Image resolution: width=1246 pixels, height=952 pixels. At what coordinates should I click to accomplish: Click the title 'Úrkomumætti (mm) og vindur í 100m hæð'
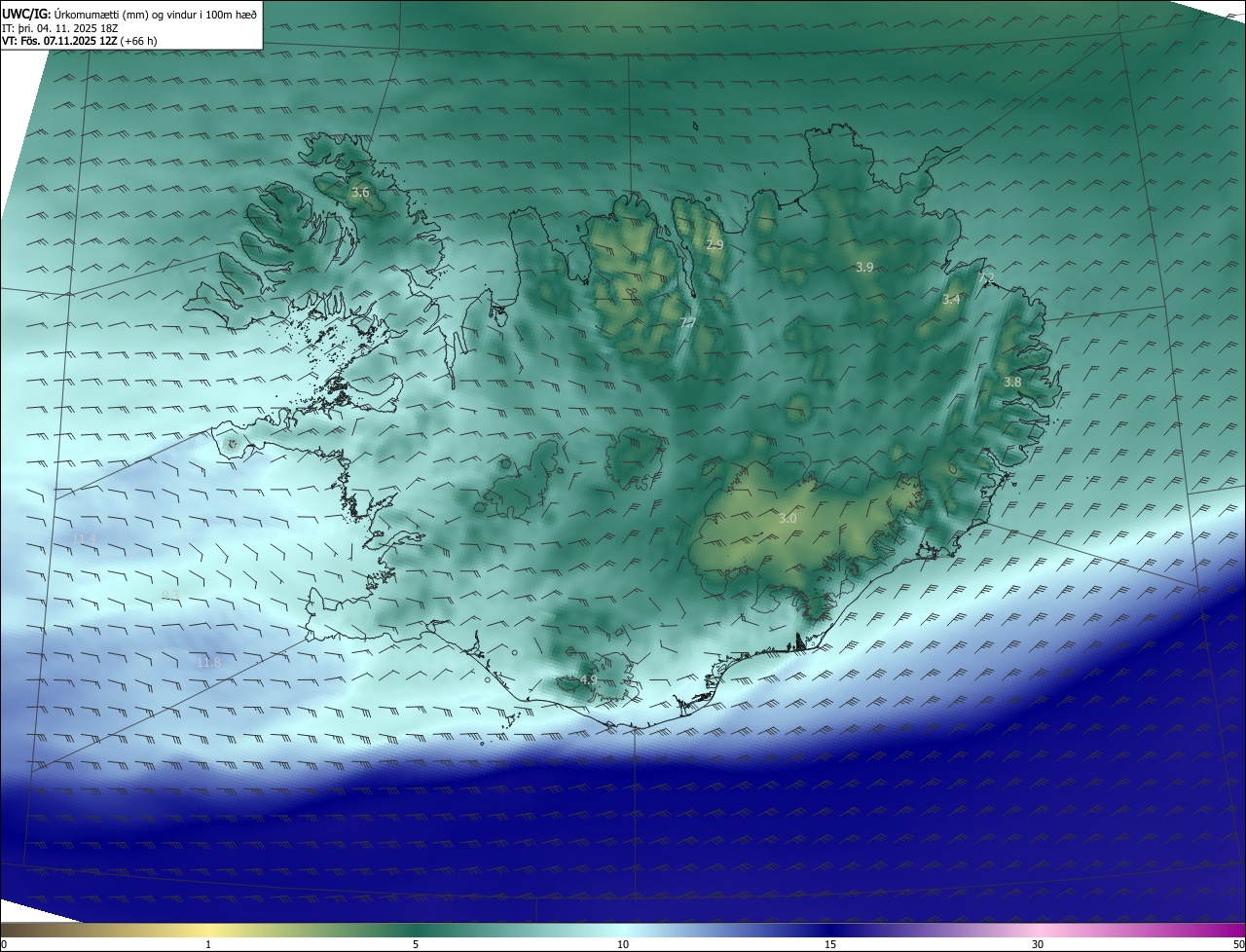[x=156, y=14]
